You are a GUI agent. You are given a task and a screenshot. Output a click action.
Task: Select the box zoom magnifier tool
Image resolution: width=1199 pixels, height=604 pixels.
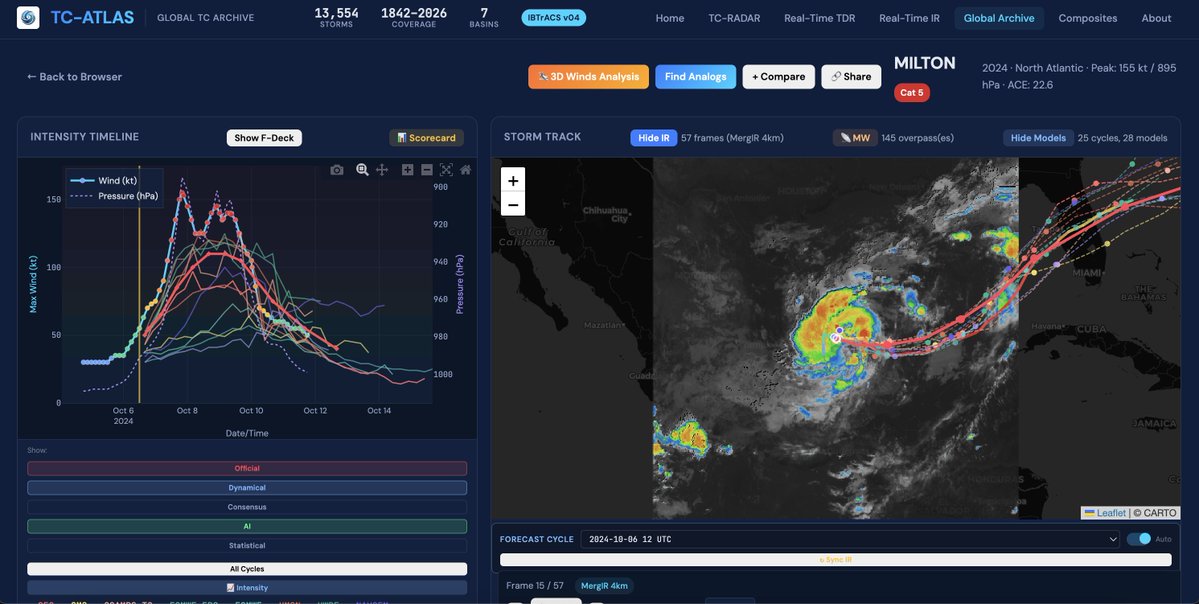pyautogui.click(x=362, y=170)
